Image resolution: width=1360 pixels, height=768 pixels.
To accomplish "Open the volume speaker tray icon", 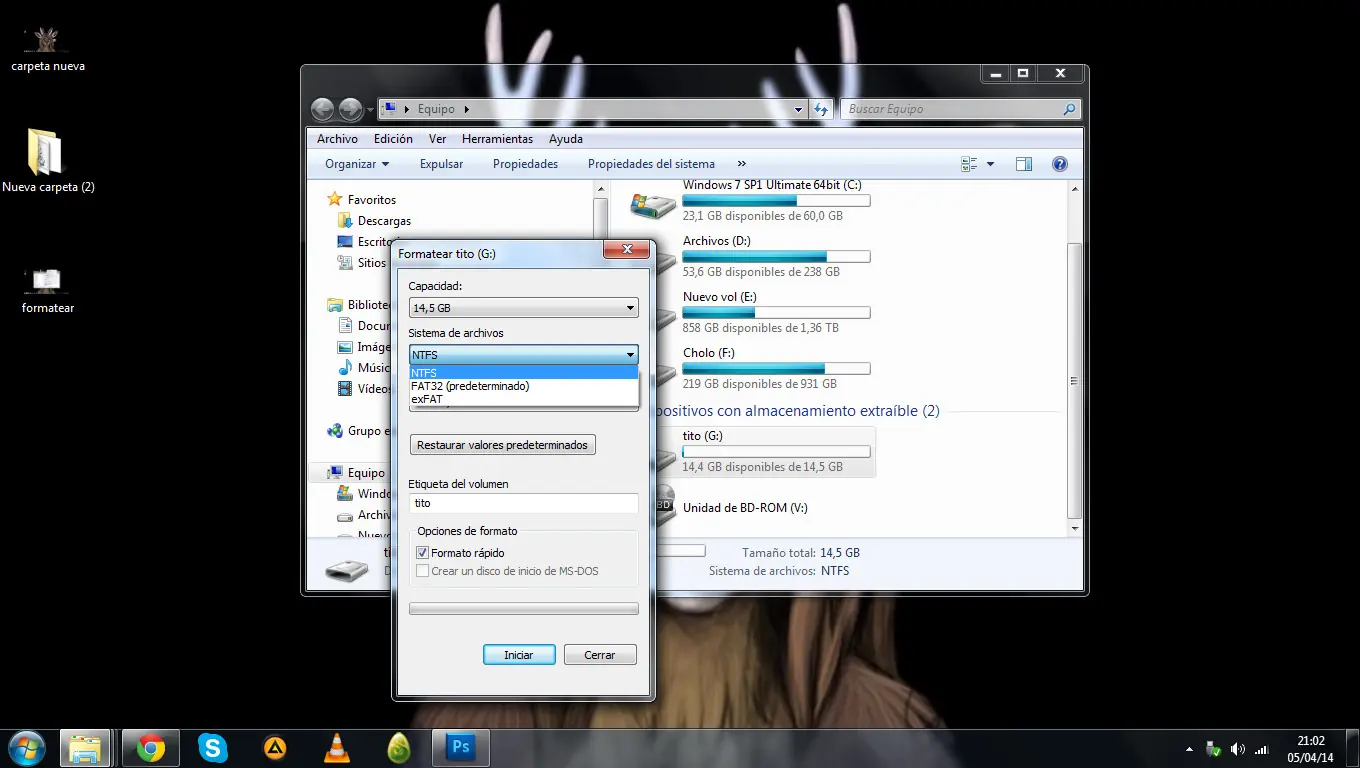I will pyautogui.click(x=1238, y=749).
